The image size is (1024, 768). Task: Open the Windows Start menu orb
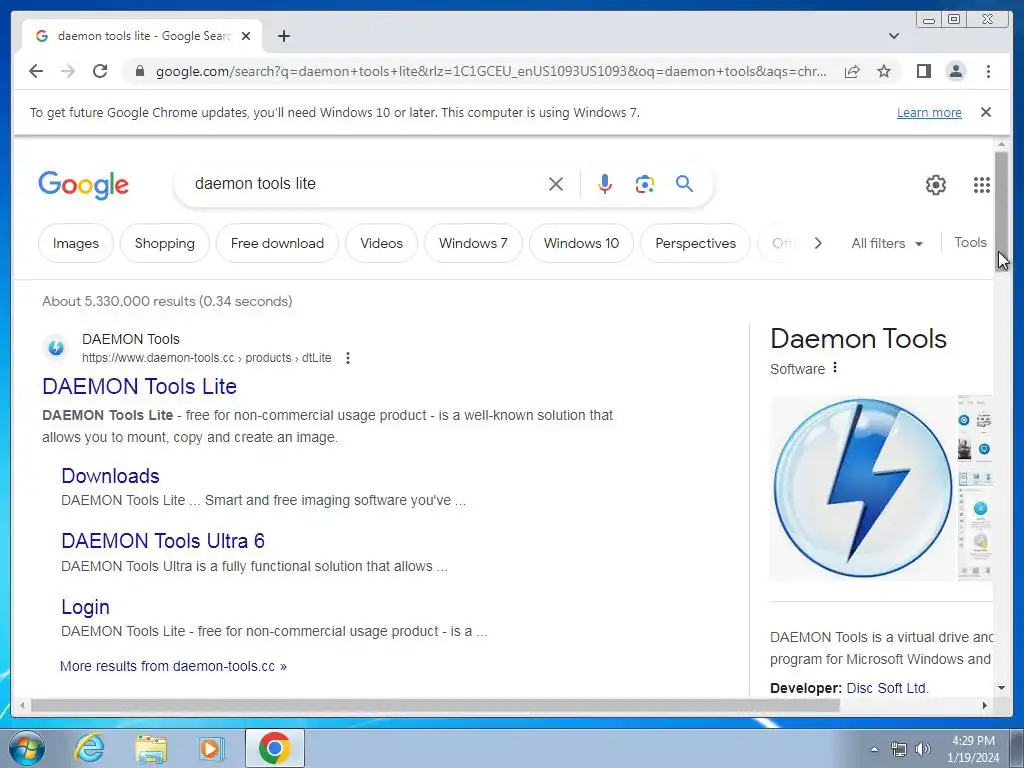27,748
